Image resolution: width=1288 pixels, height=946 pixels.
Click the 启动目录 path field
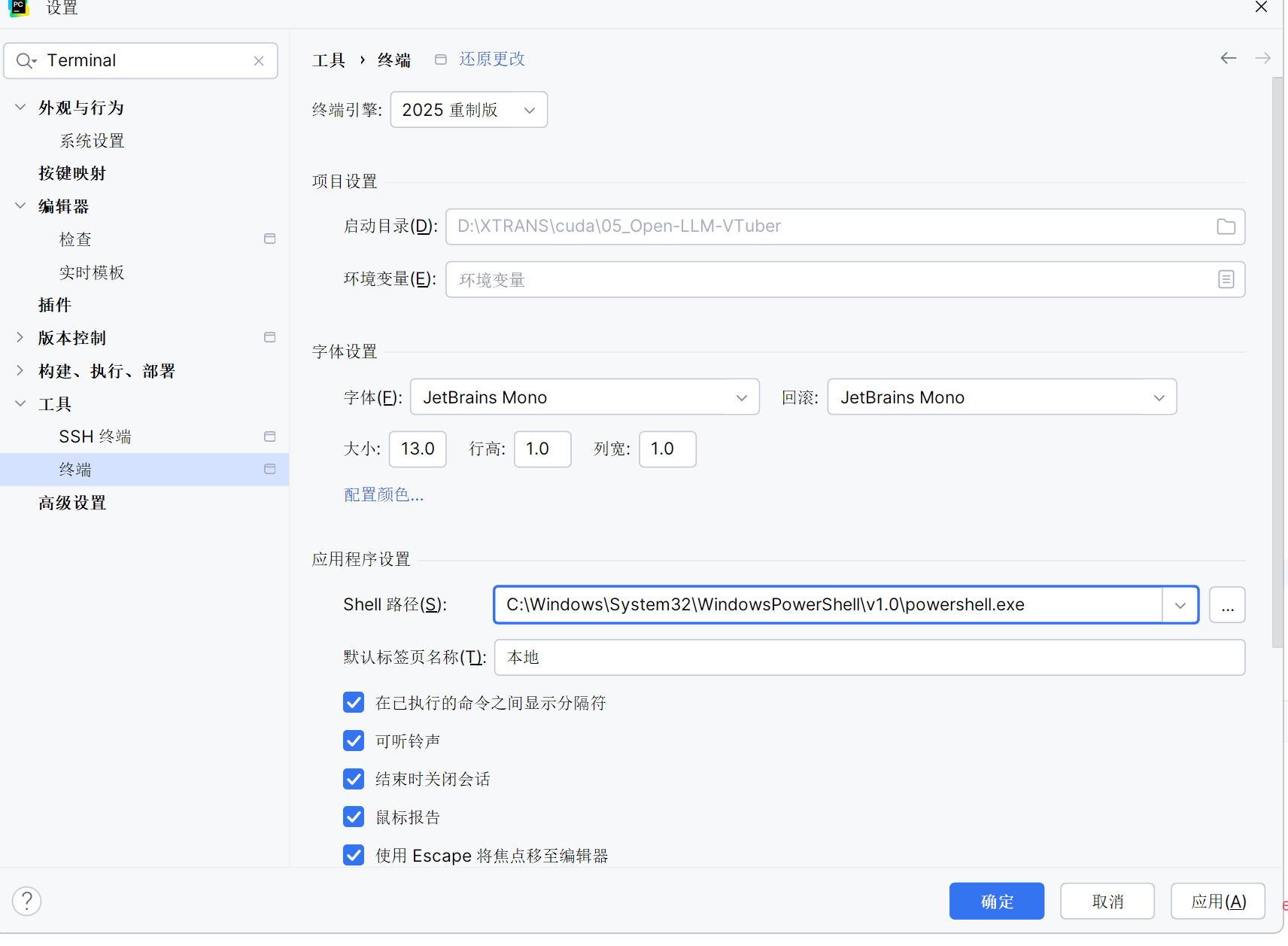click(x=846, y=227)
